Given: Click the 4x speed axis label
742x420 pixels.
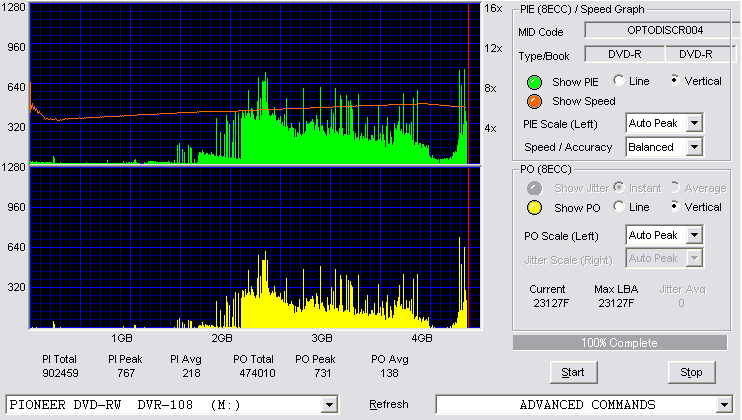Looking at the screenshot, I should (x=490, y=128).
